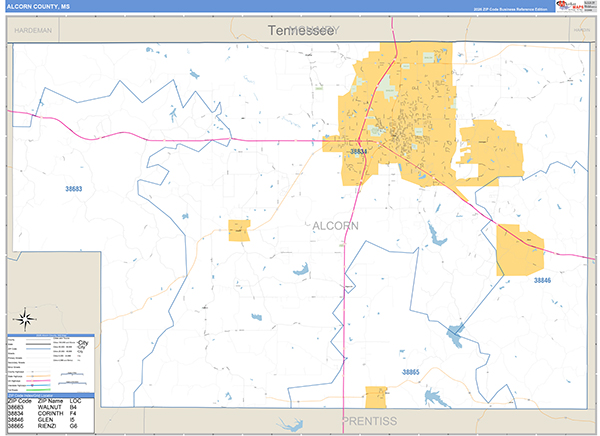600x436 pixels.
Task: Click the ALCORN county name label
Action: click(x=336, y=226)
